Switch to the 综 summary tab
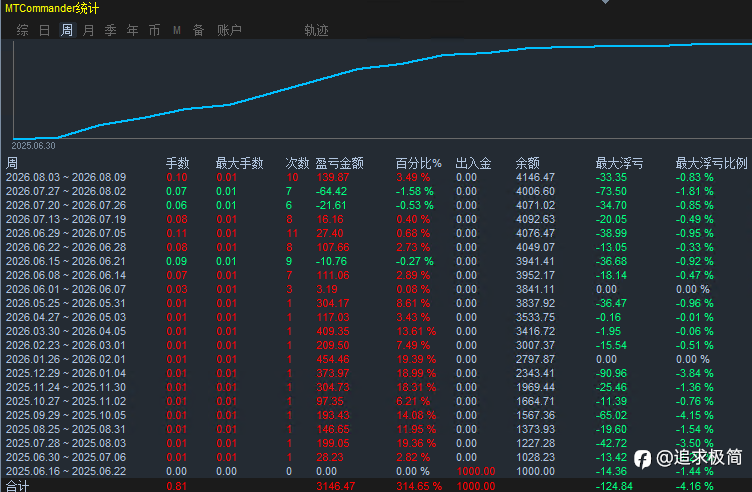 [x=23, y=30]
